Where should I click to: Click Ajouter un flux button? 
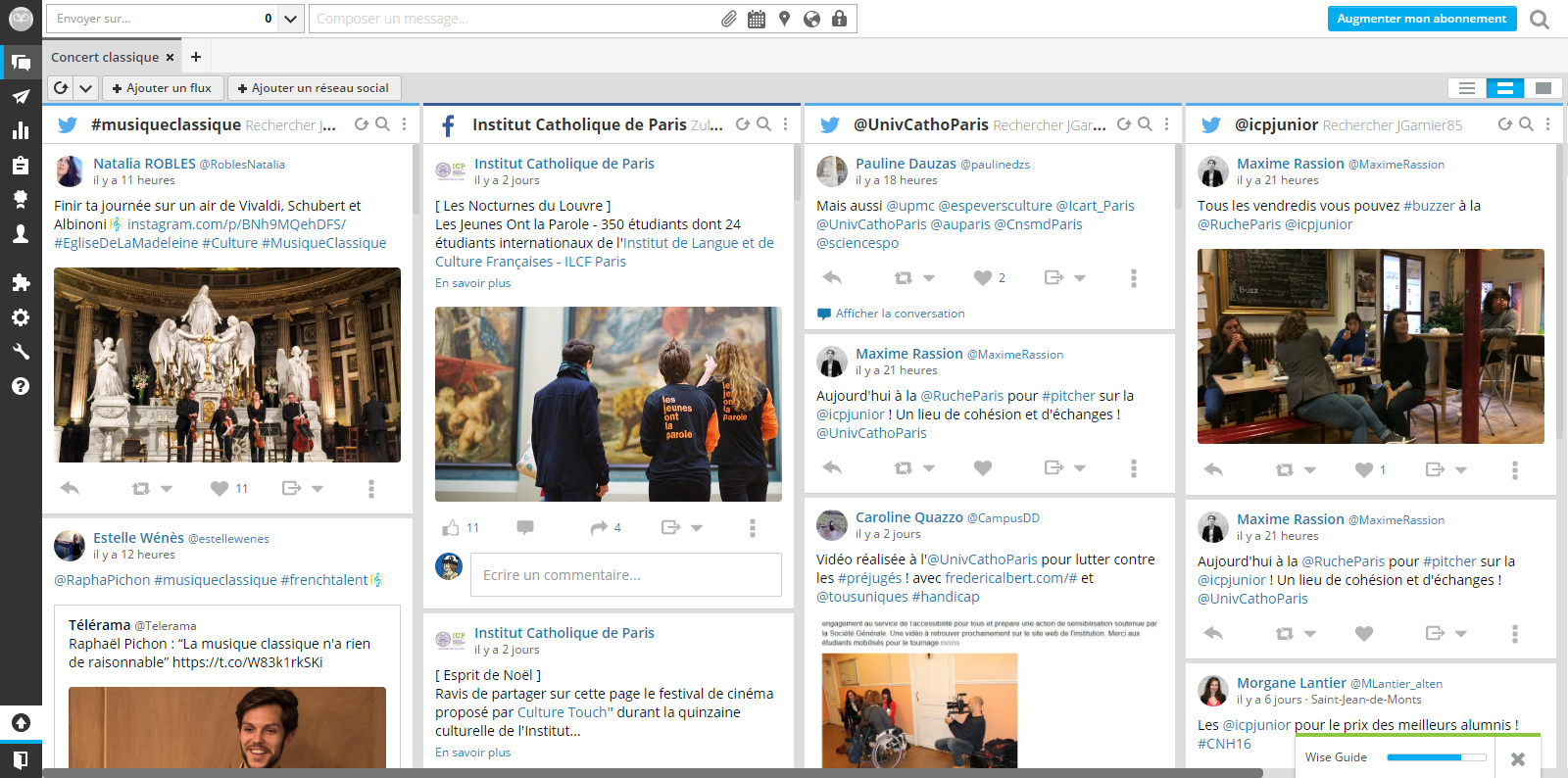coord(163,88)
